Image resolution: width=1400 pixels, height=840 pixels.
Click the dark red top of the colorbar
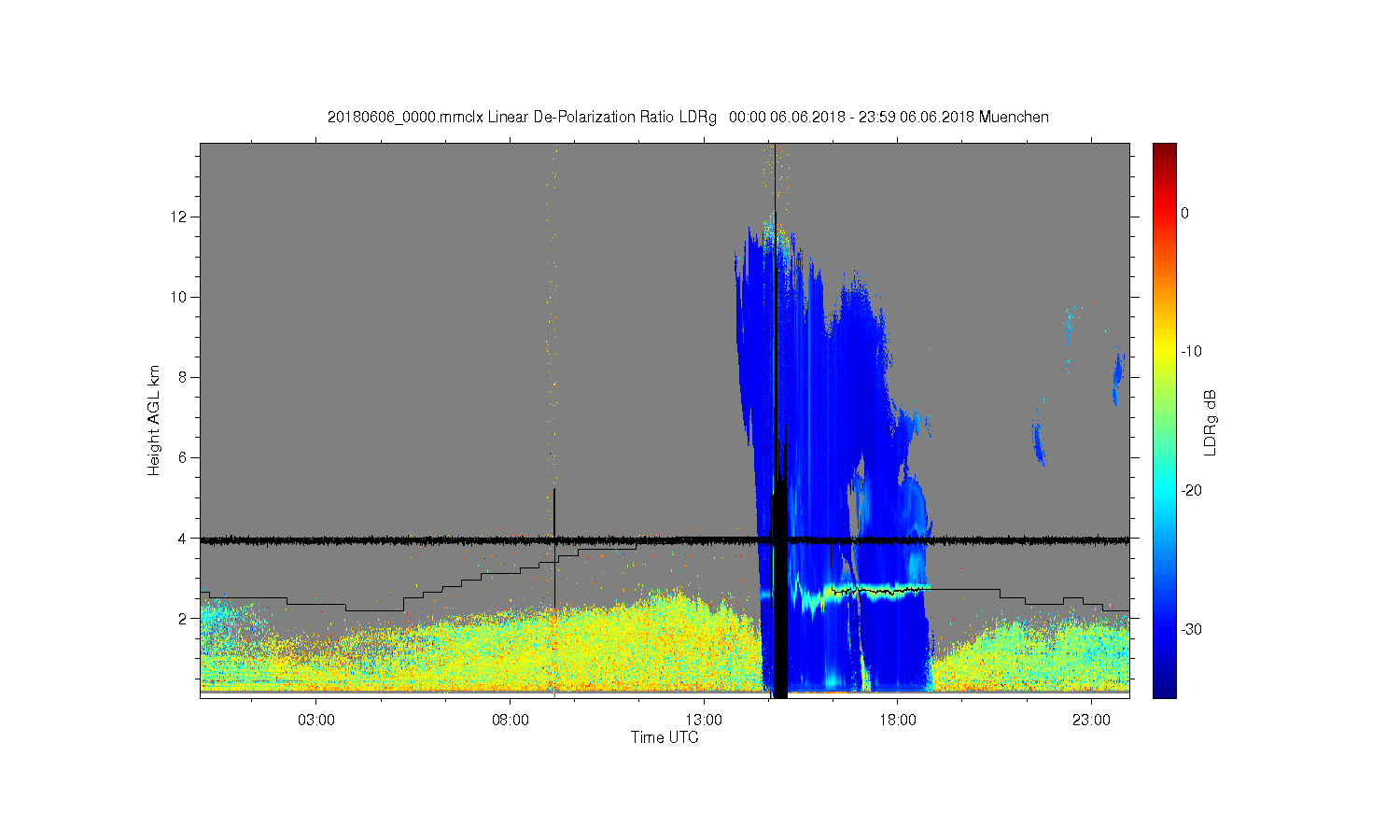[1165, 149]
